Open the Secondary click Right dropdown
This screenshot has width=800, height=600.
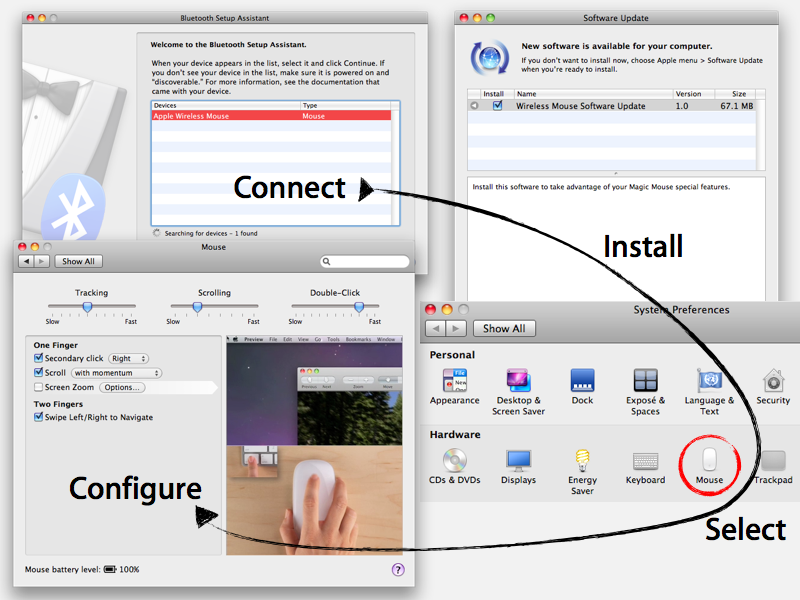(128, 359)
